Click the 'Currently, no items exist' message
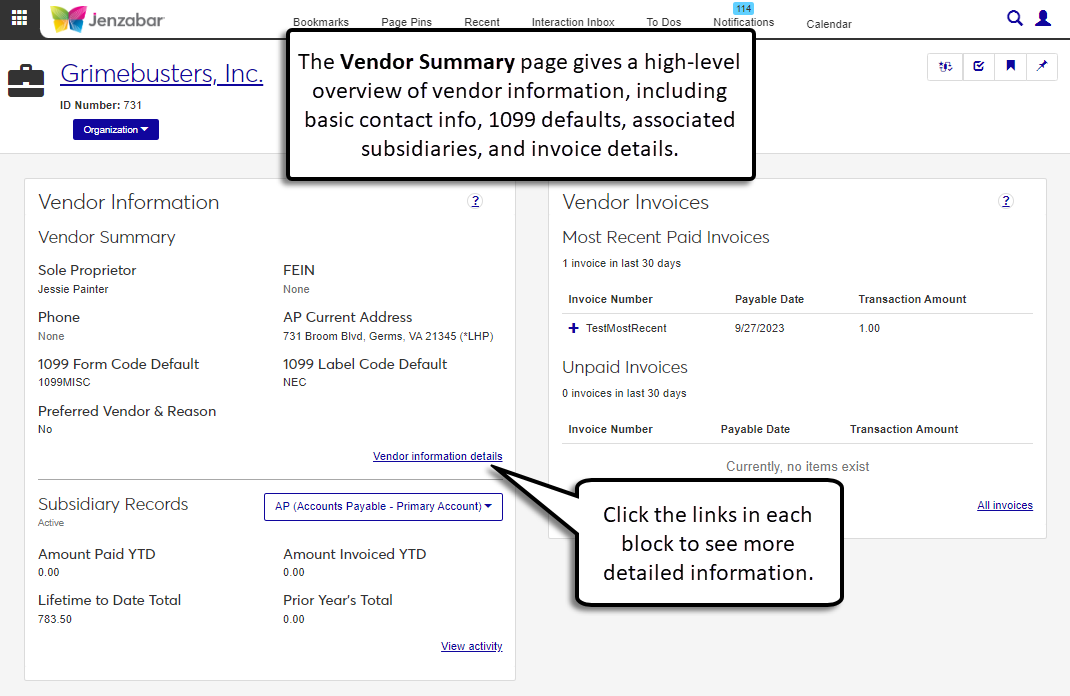Screen dimensions: 1070x696 pos(798,467)
